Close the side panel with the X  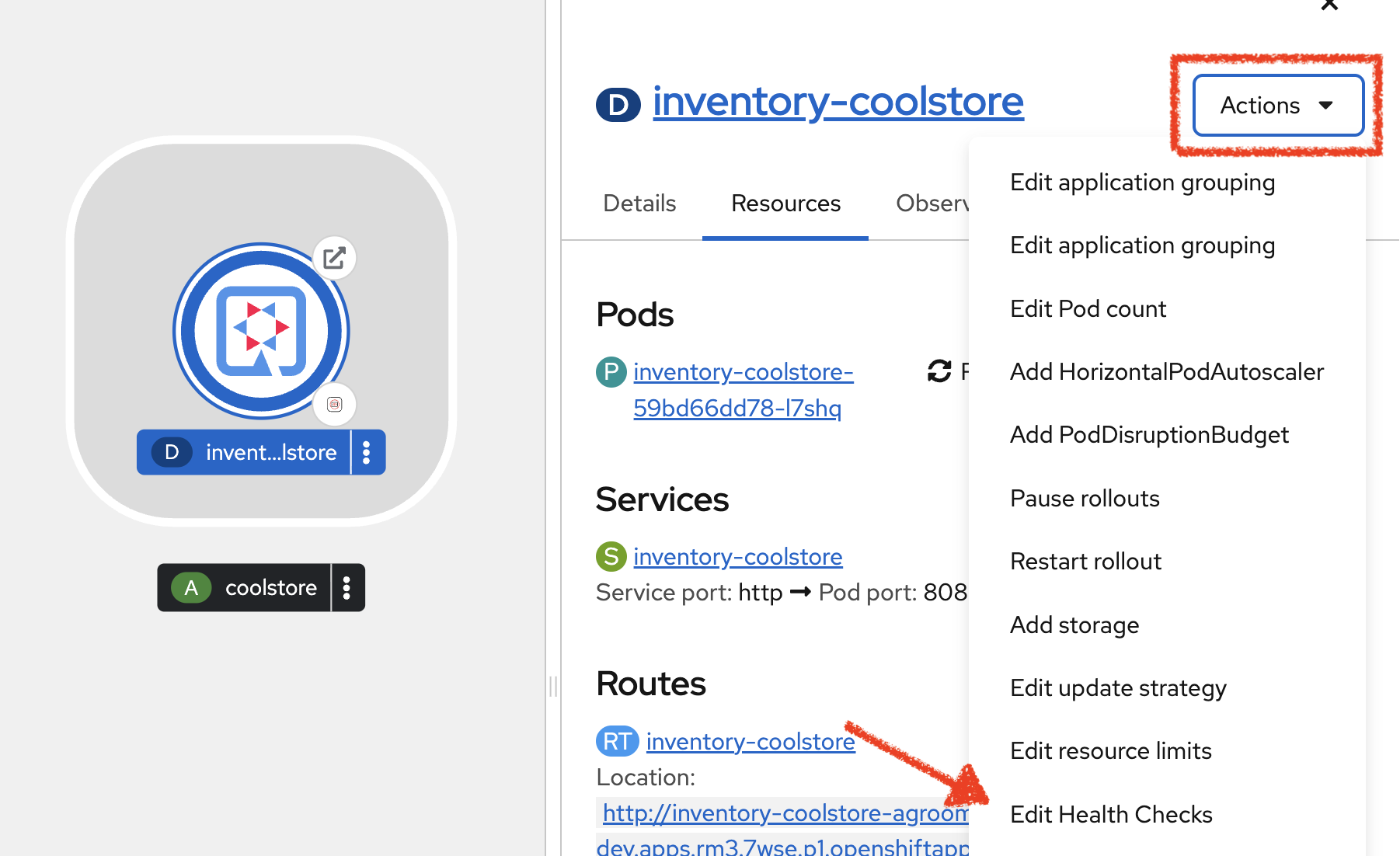click(1329, 6)
